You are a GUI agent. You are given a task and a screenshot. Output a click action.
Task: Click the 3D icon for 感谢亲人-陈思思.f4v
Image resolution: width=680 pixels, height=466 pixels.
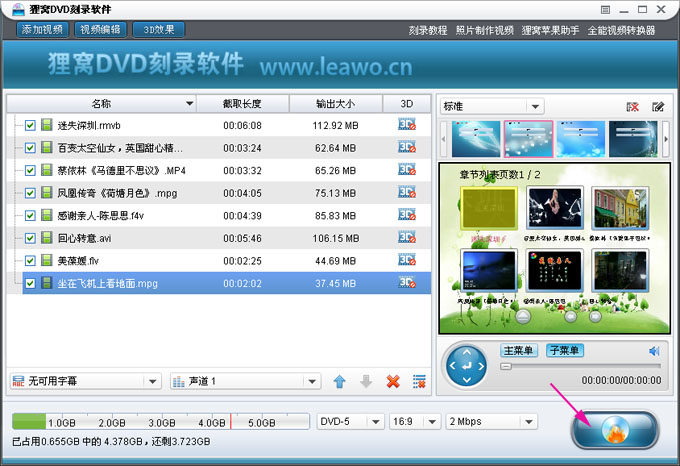click(x=407, y=215)
